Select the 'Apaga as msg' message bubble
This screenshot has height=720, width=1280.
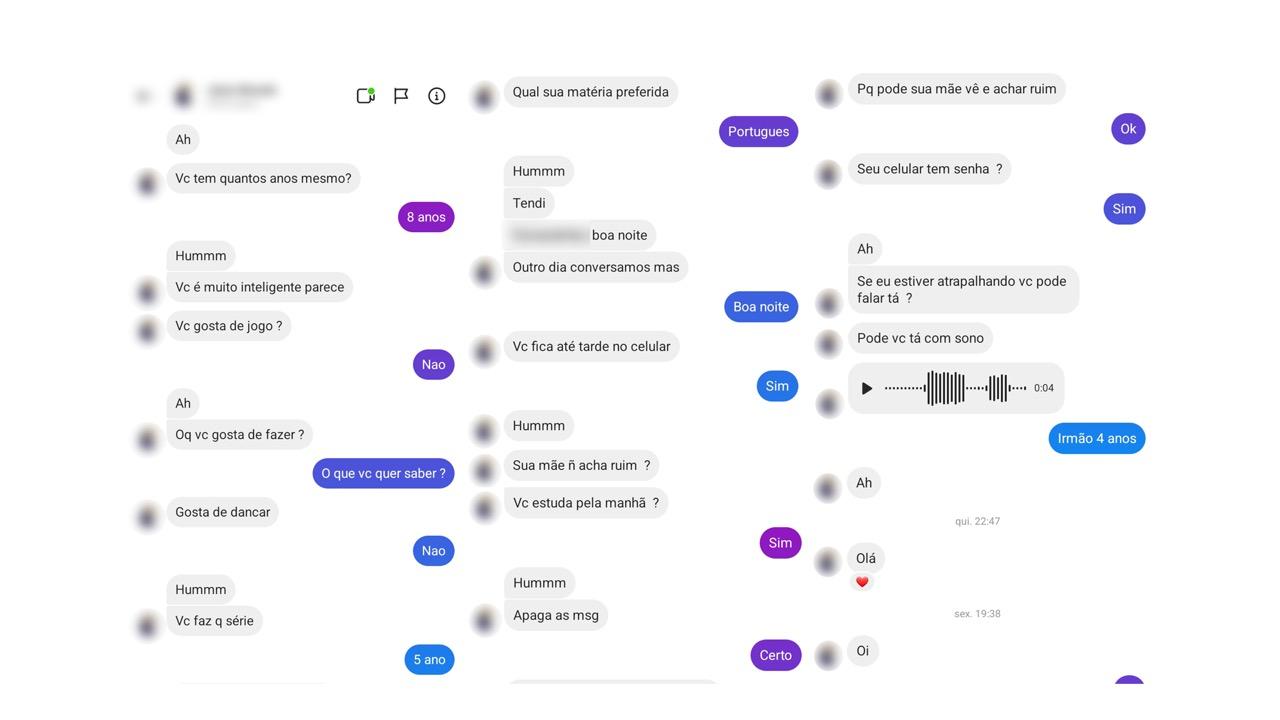click(556, 615)
